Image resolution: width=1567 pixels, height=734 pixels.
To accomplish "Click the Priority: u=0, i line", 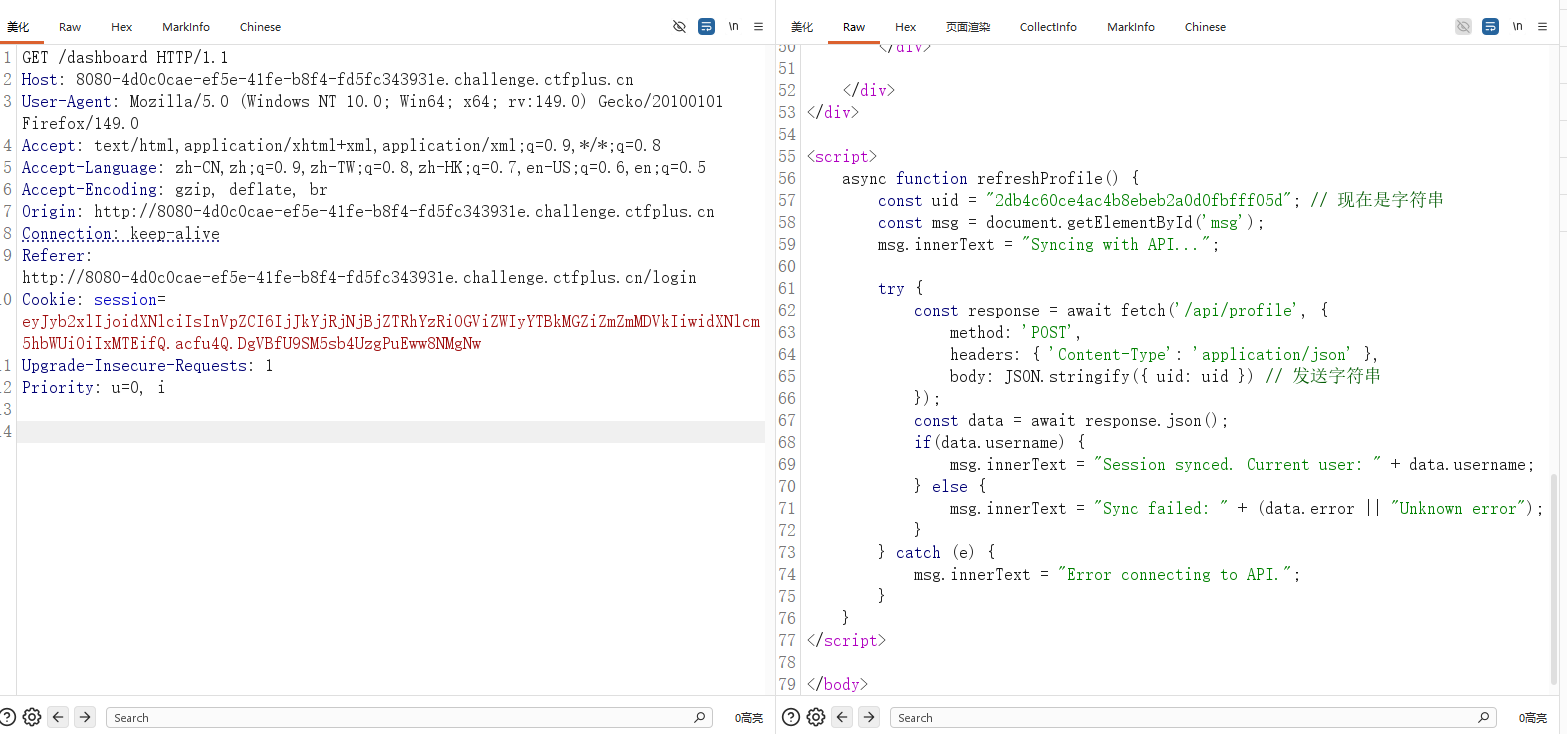I will 94,388.
